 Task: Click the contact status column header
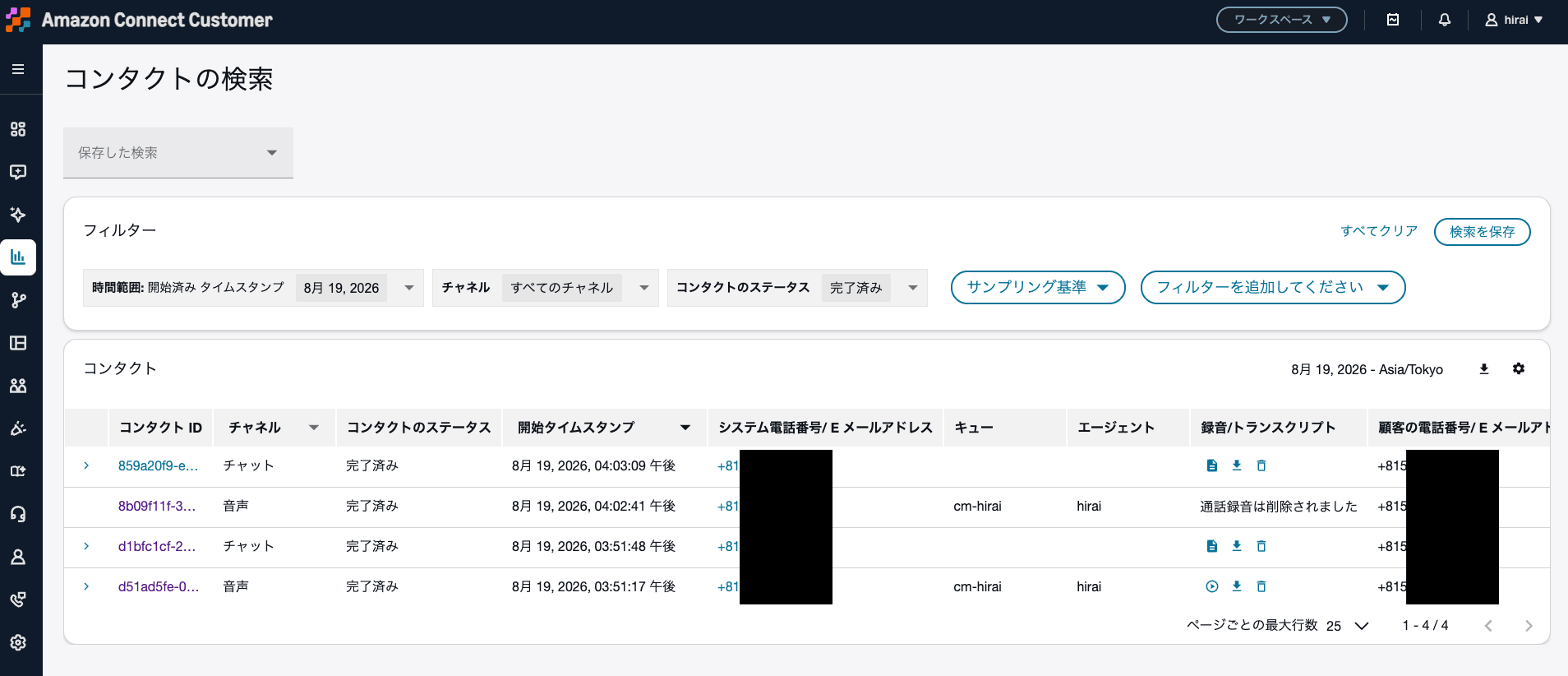click(419, 428)
